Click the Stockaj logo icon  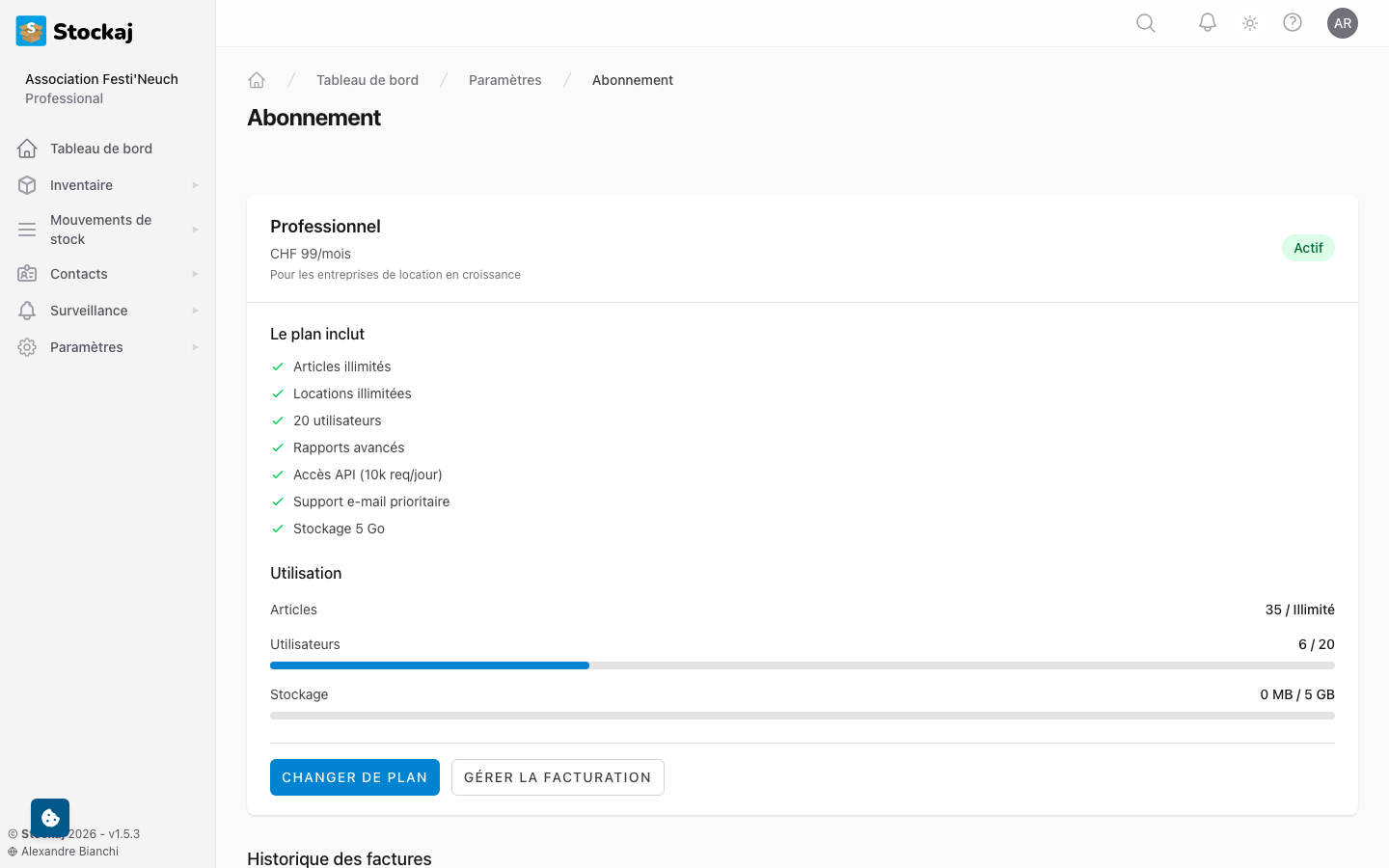(x=31, y=31)
